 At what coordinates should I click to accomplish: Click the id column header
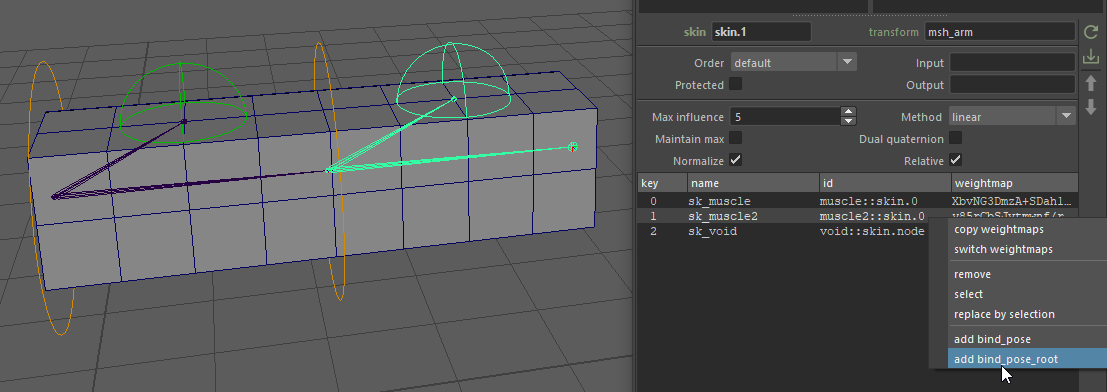tap(885, 183)
